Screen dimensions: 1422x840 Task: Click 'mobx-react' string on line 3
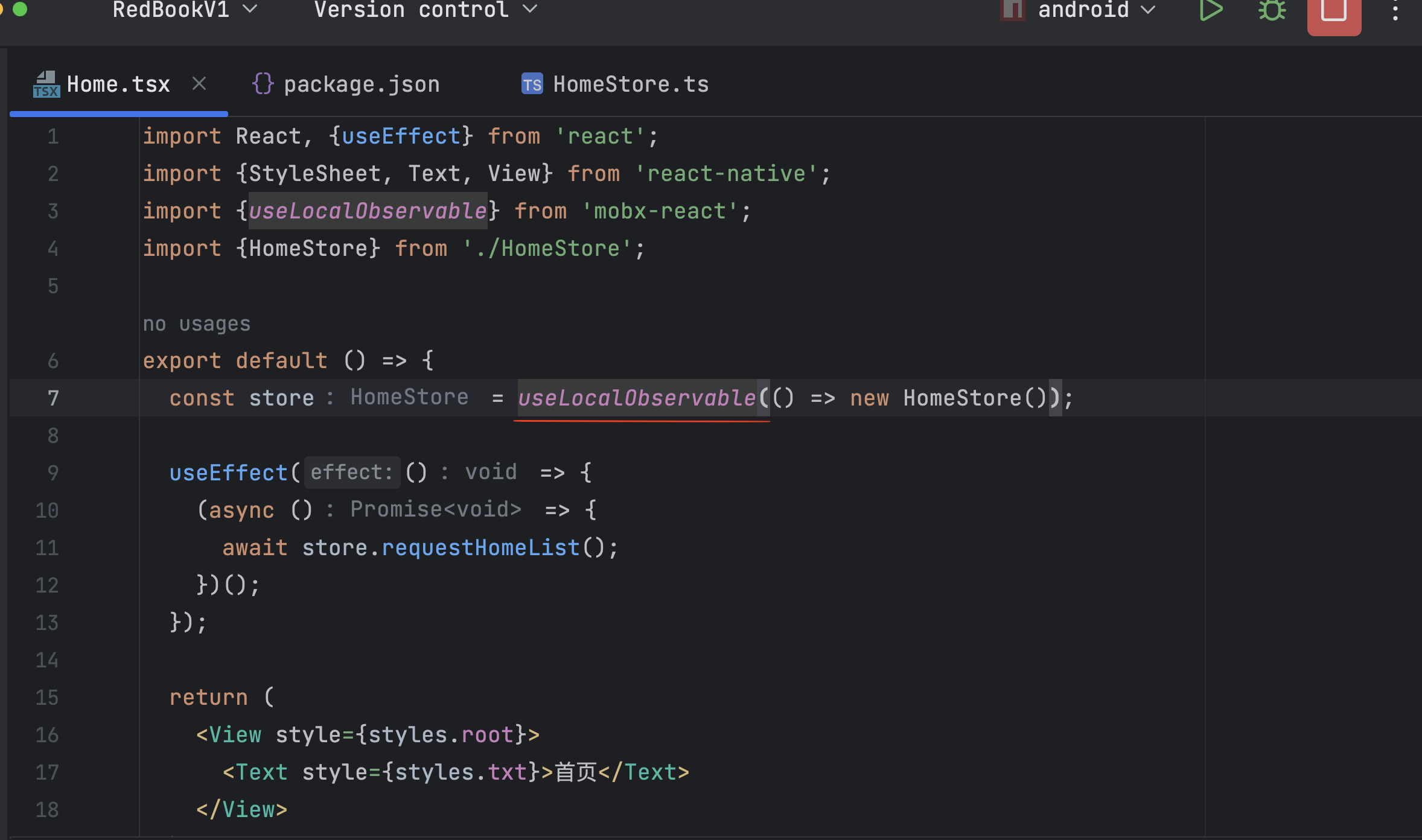(x=660, y=211)
